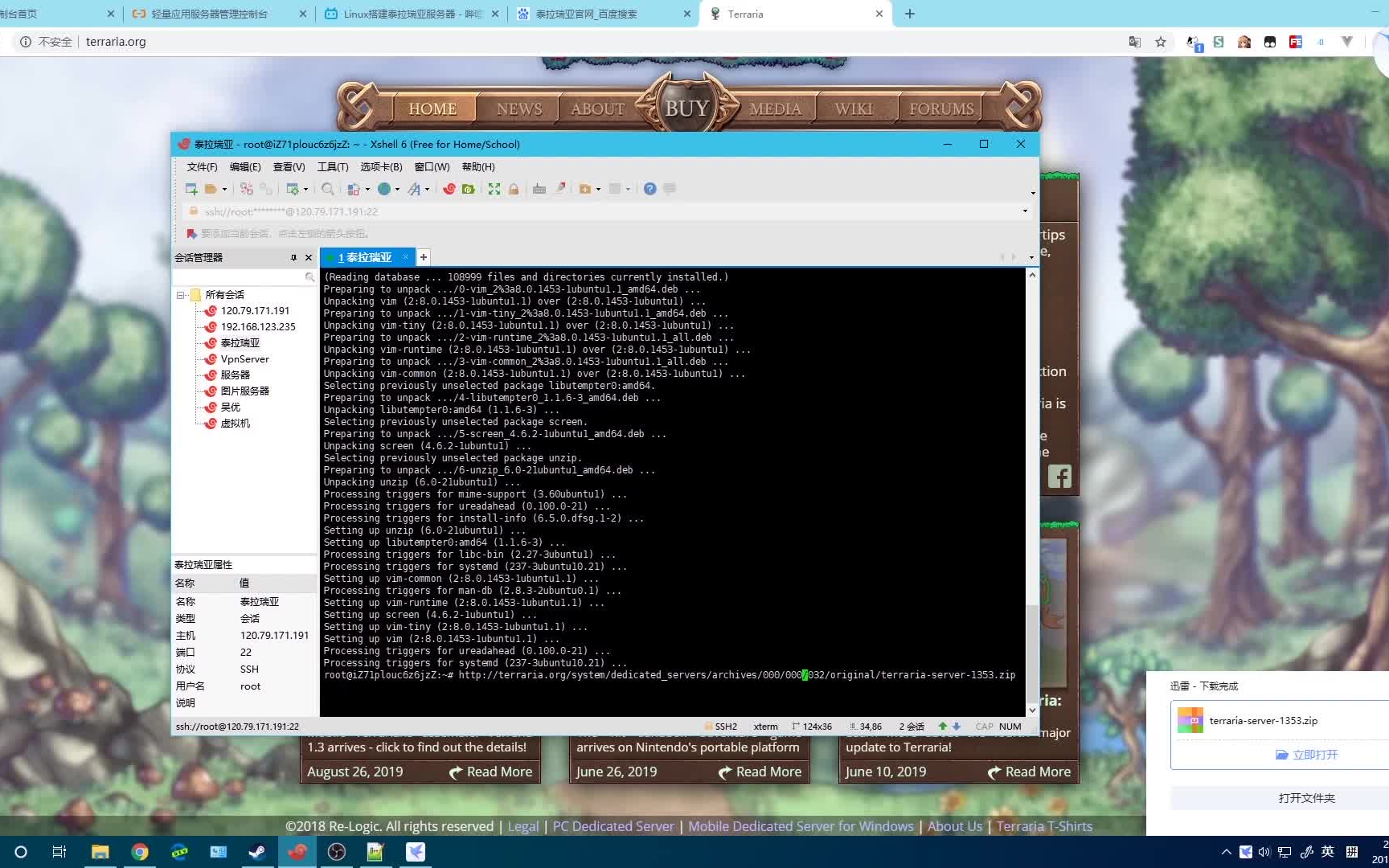The width and height of the screenshot is (1389, 868).
Task: Expand the properties icon dropdown arrow
Action: pos(305,190)
